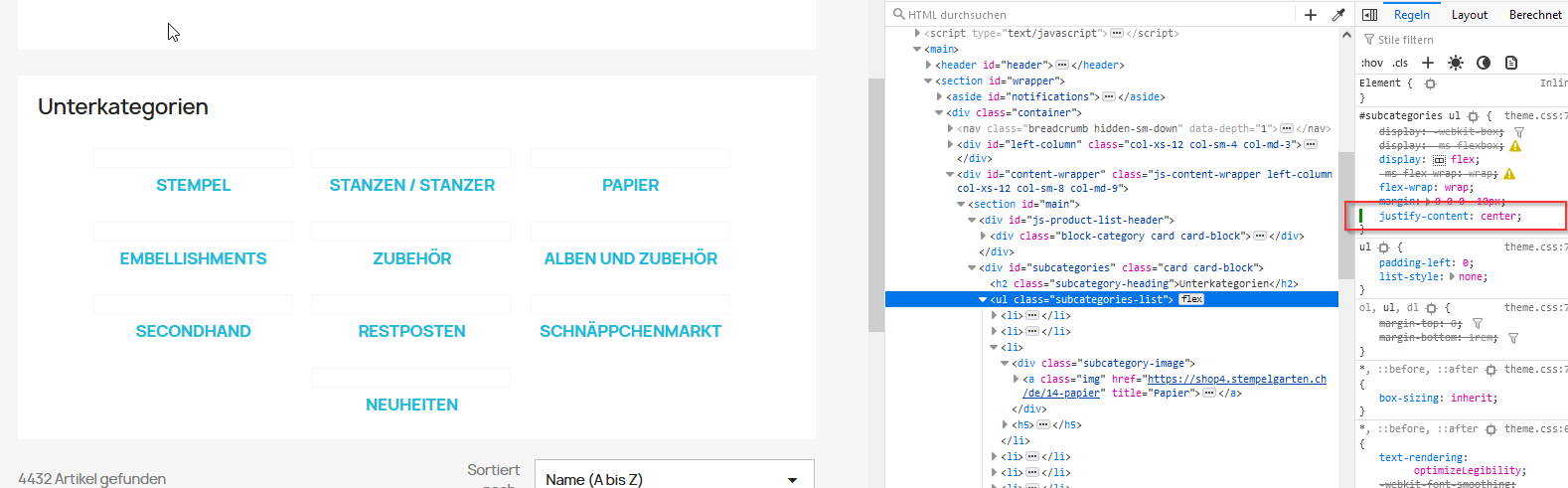This screenshot has width=1568, height=488.
Task: Click the markup panel vertical scrollbar thumb
Action: (1346, 216)
